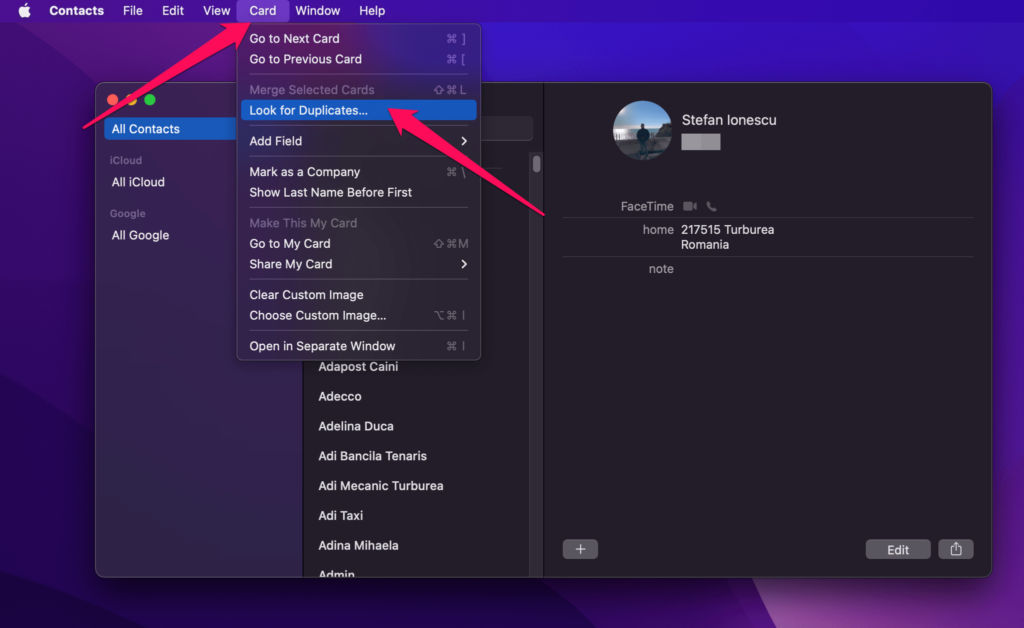Open the Window menu
Screen dimensions: 1024x628
318,11
